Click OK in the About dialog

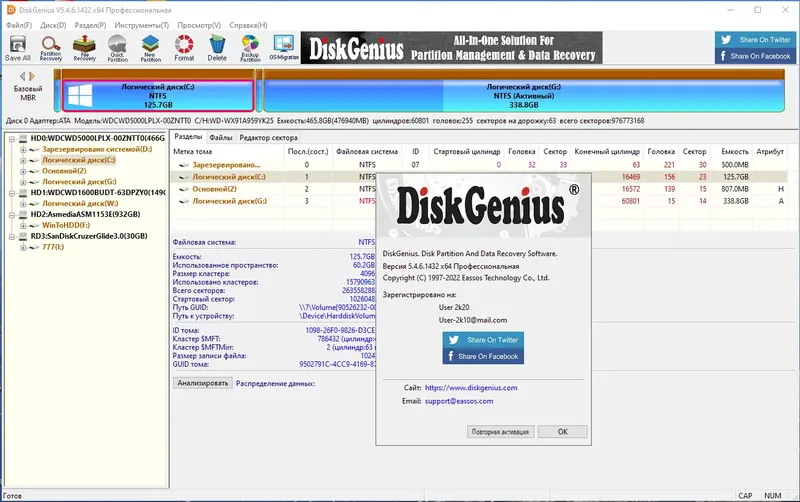tap(562, 432)
